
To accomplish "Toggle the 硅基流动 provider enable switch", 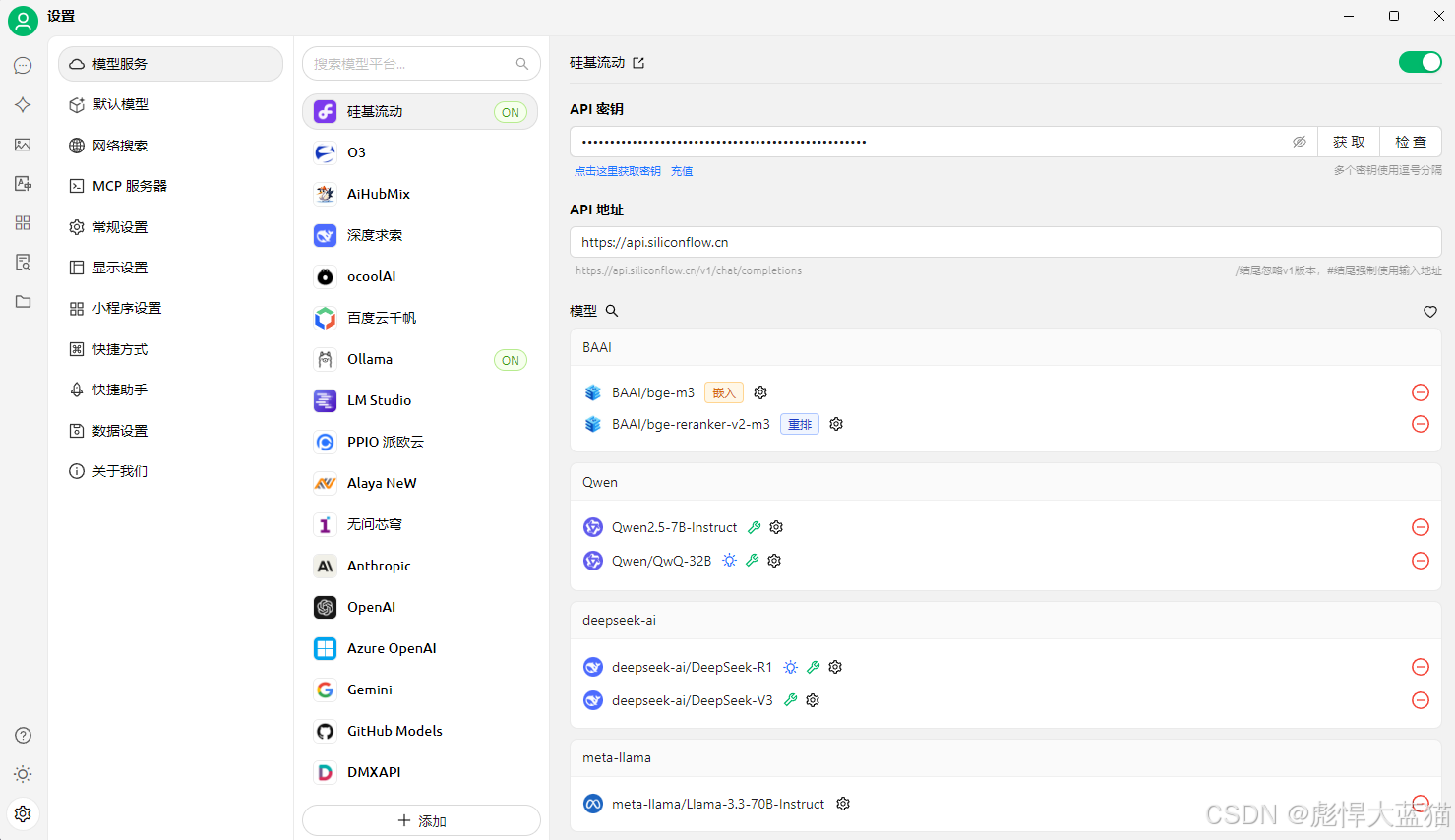I will [x=1420, y=62].
